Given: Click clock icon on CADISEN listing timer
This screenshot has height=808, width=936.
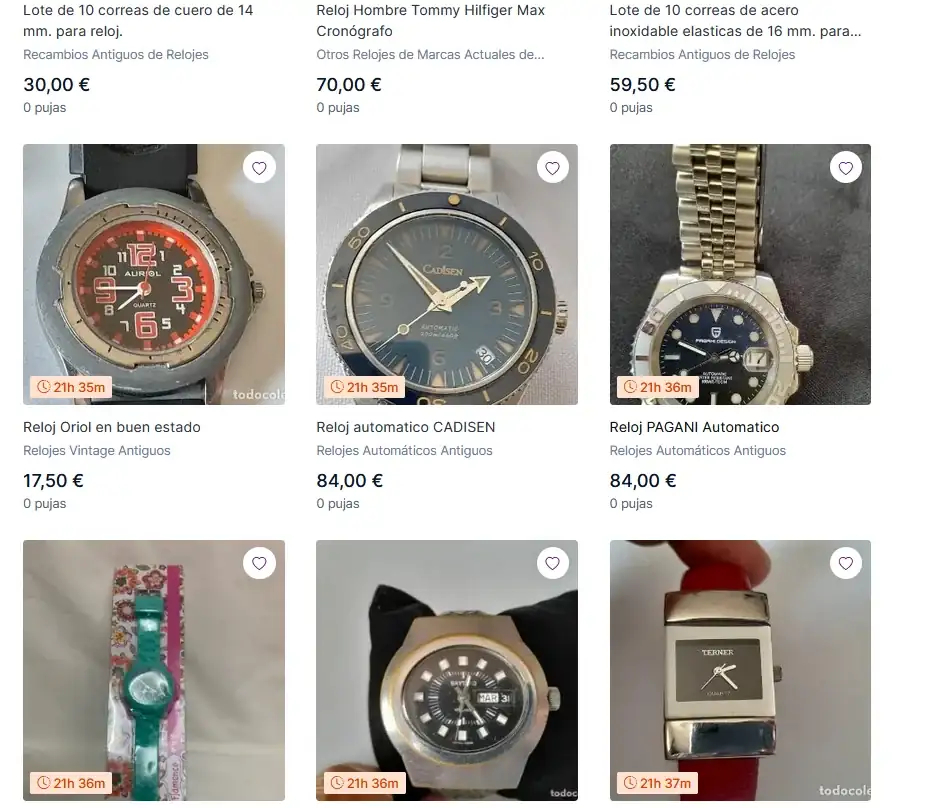Looking at the screenshot, I should (x=336, y=387).
